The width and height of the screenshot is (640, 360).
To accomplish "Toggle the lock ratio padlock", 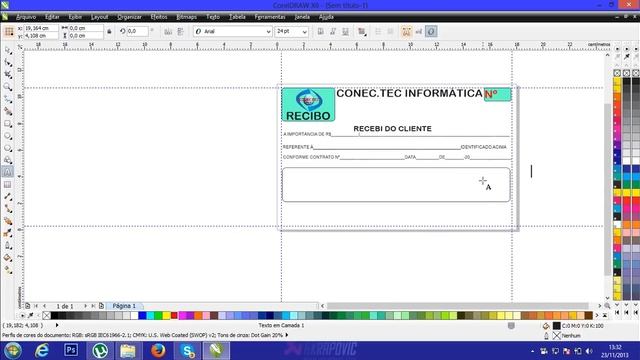I will (109, 31).
